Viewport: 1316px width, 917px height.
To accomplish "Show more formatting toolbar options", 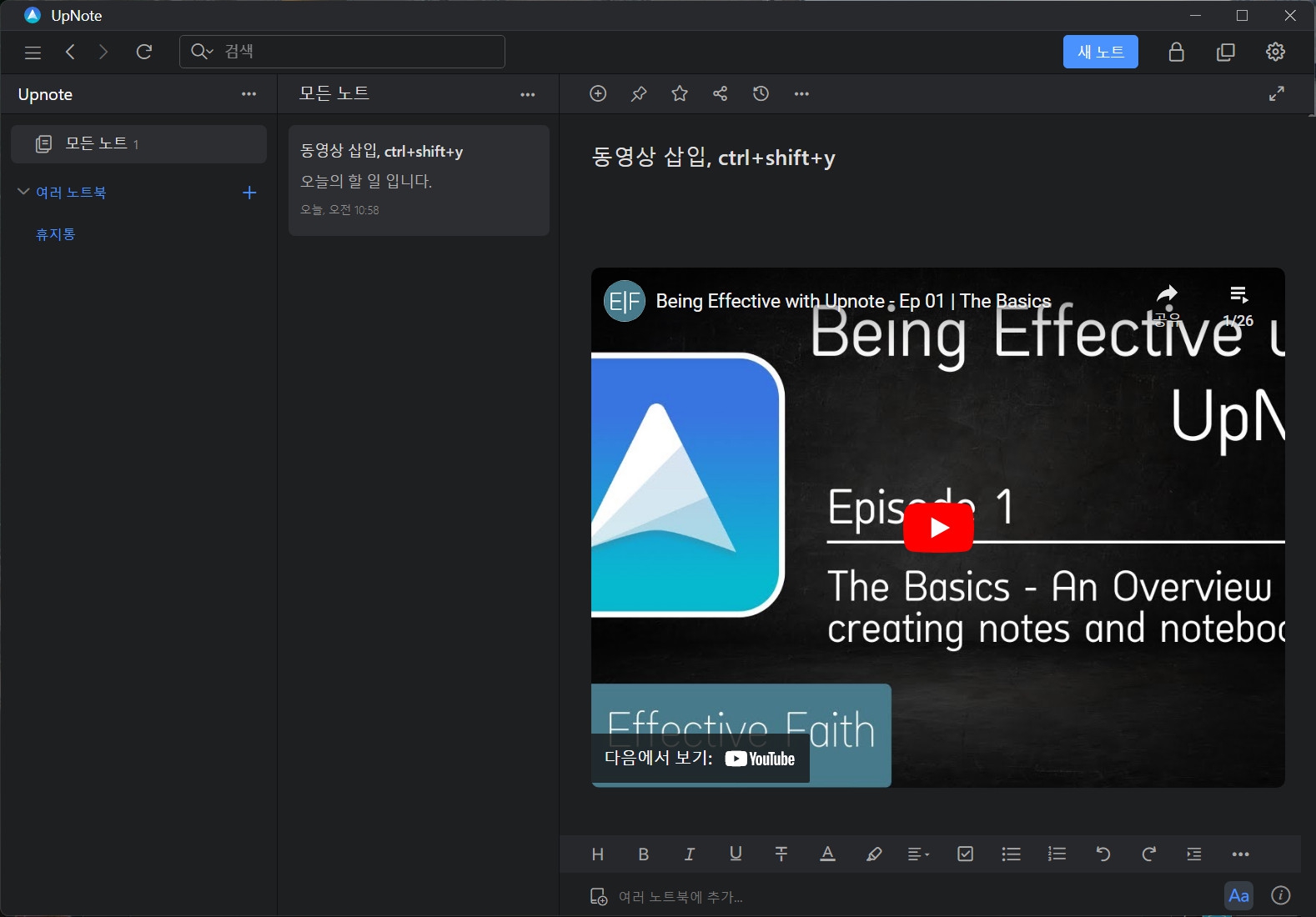I will pyautogui.click(x=1240, y=854).
